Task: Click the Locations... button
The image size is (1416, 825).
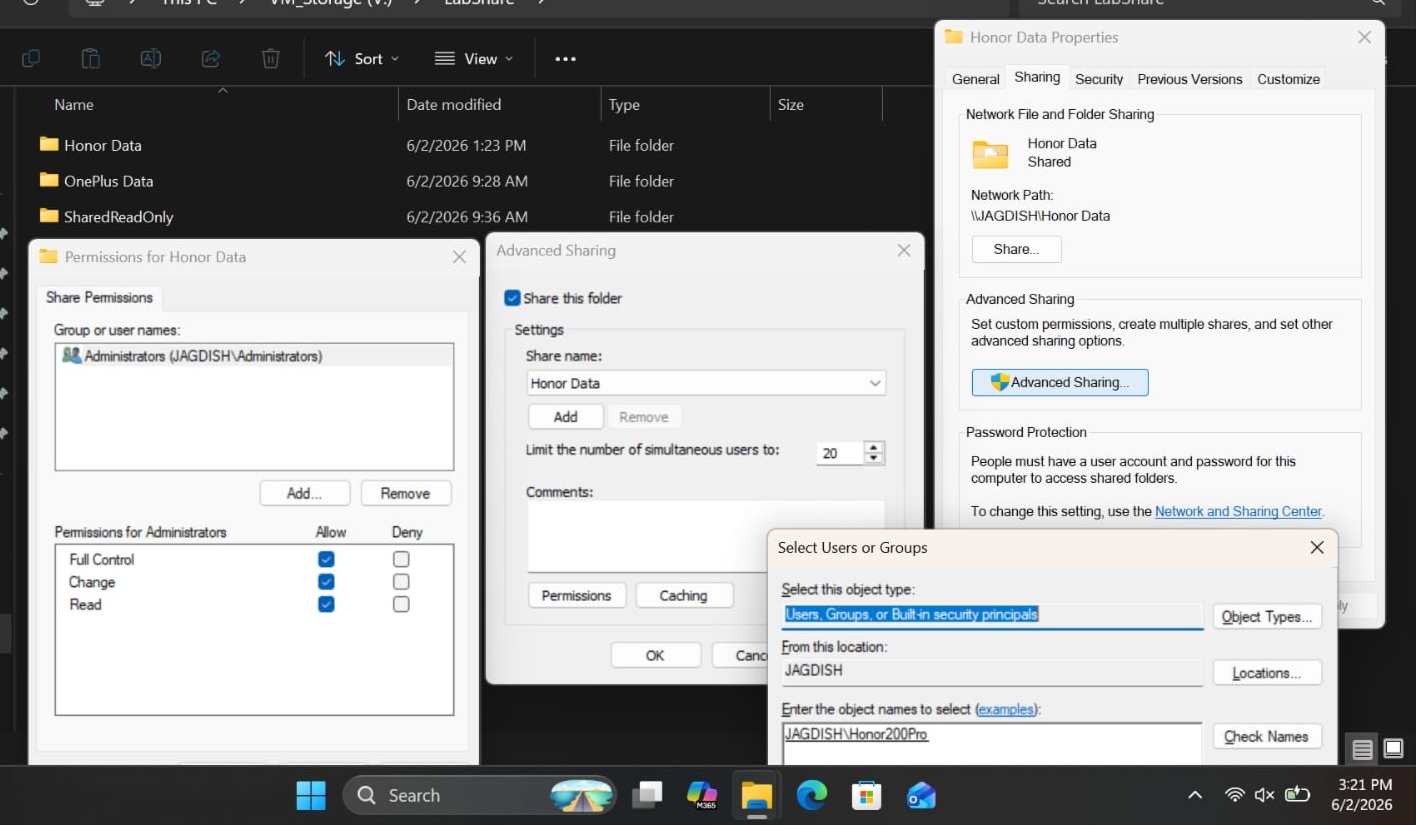Action: (1267, 673)
